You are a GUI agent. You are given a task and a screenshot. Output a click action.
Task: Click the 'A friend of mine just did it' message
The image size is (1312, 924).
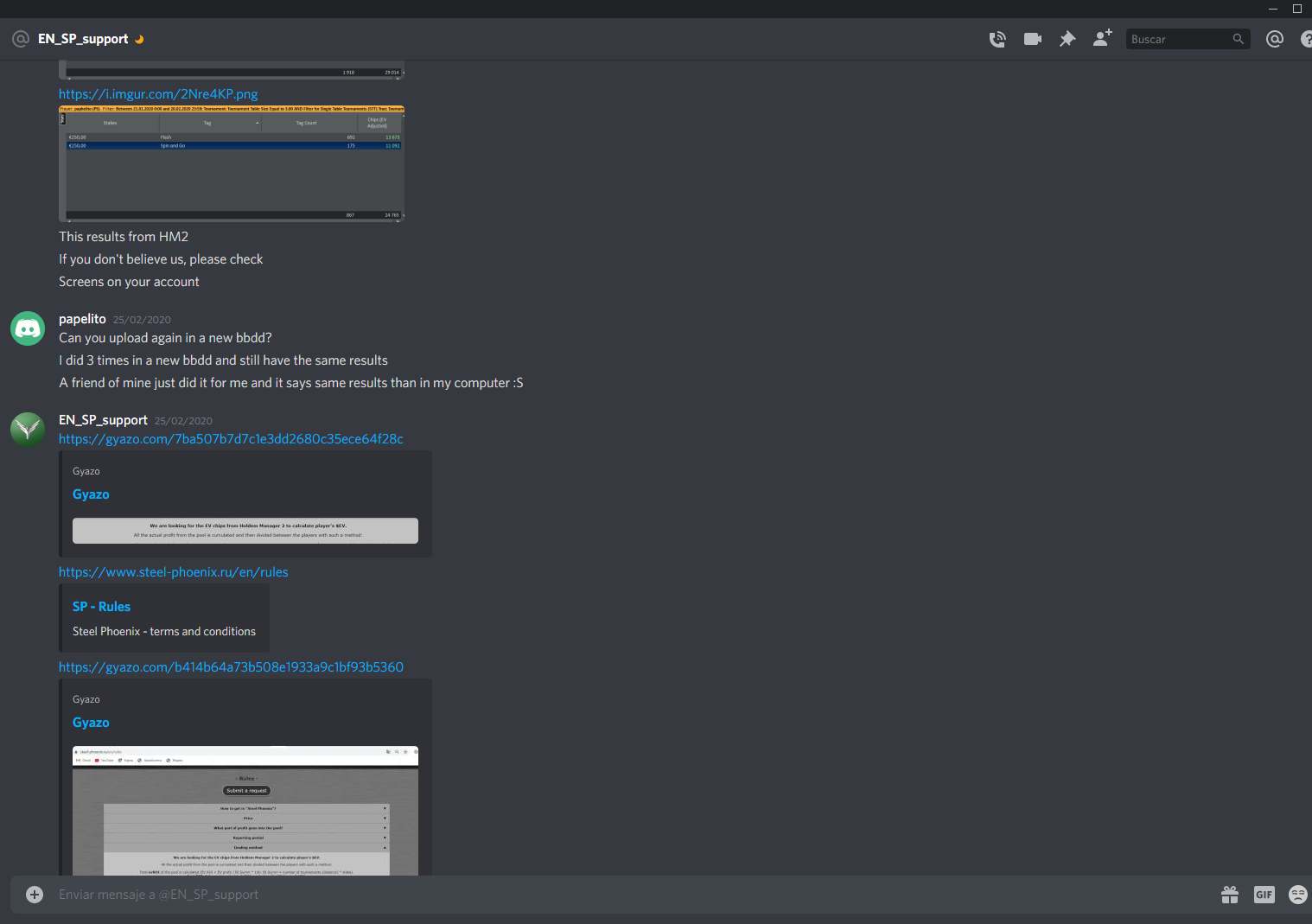[290, 383]
